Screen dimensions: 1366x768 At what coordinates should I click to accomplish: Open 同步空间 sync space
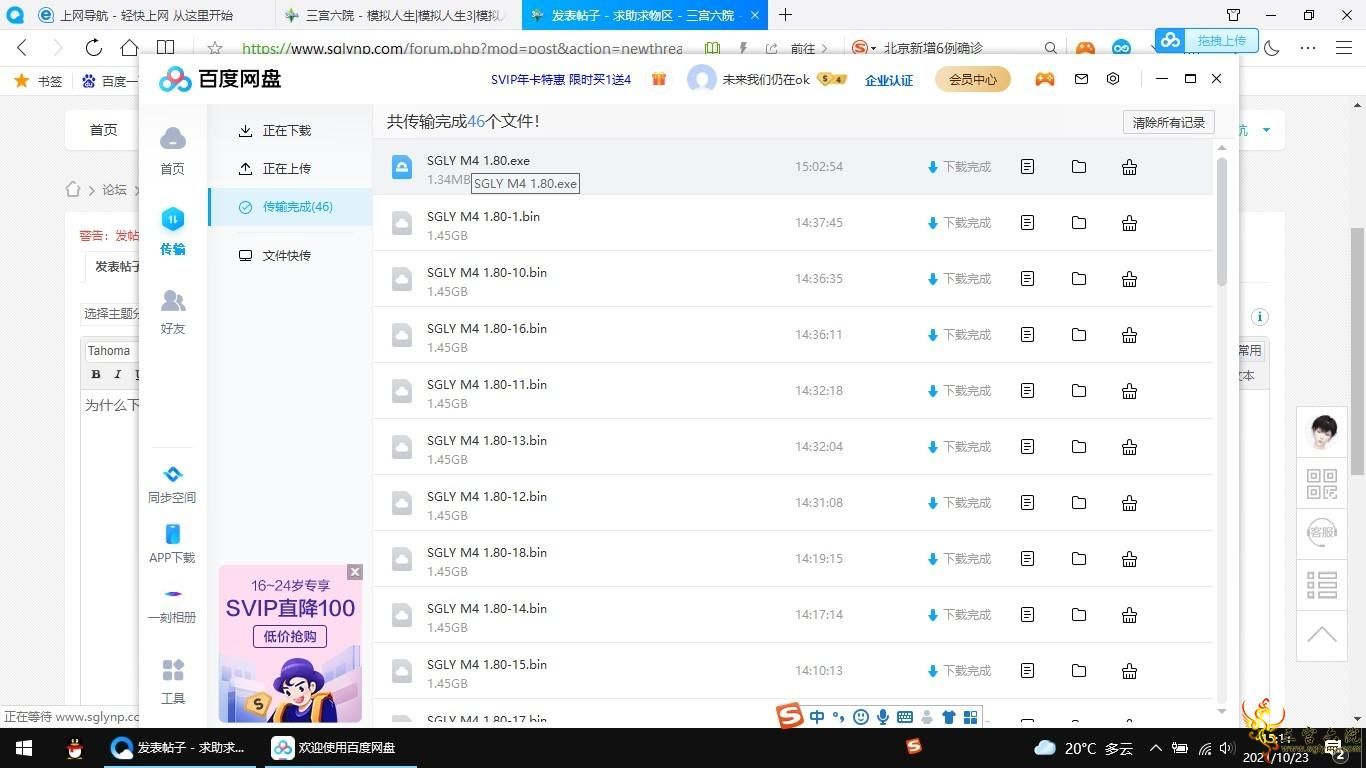click(172, 485)
